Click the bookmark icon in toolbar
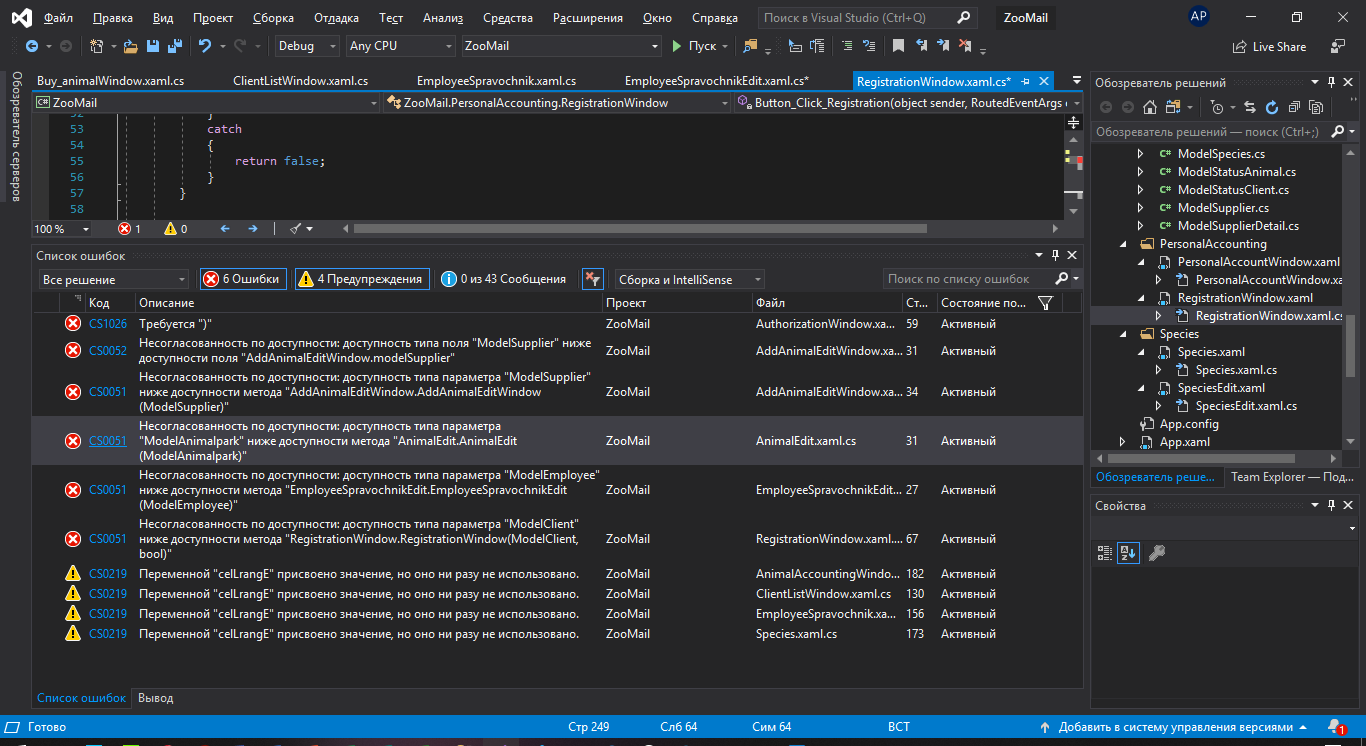This screenshot has width=1366, height=746. [x=898, y=46]
